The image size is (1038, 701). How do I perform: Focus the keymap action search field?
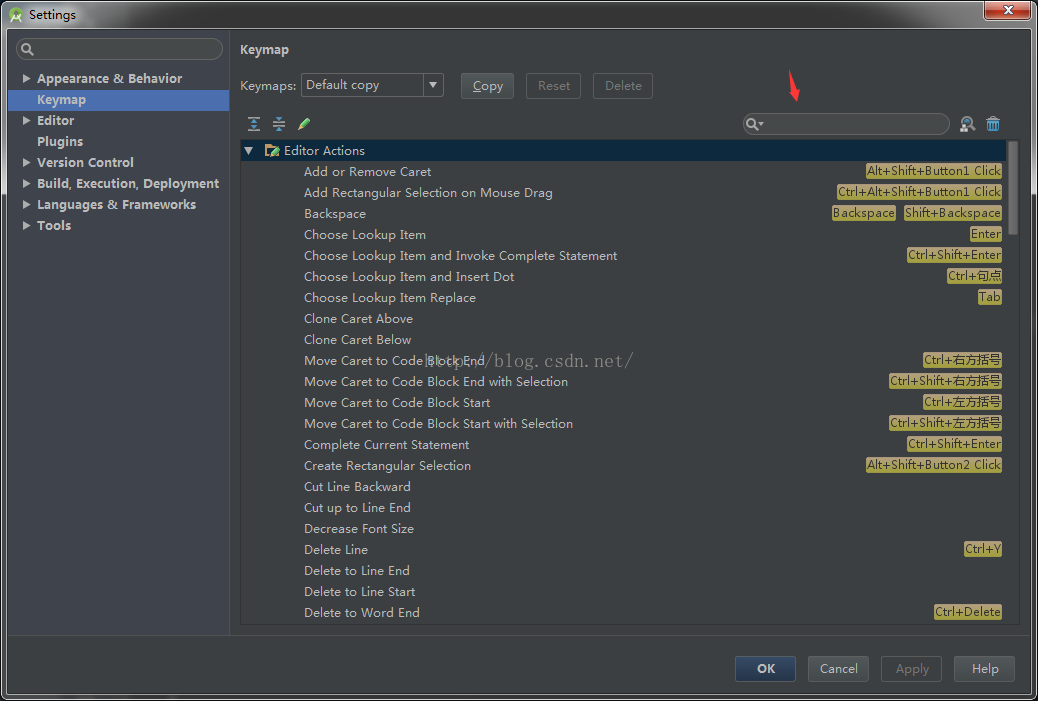tap(846, 124)
